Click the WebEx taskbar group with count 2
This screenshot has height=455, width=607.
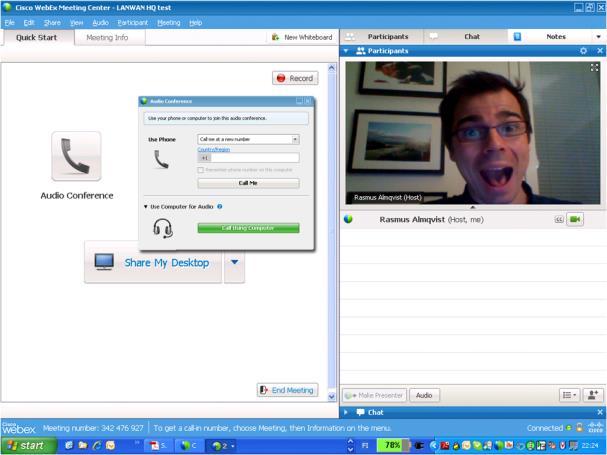coord(222,446)
